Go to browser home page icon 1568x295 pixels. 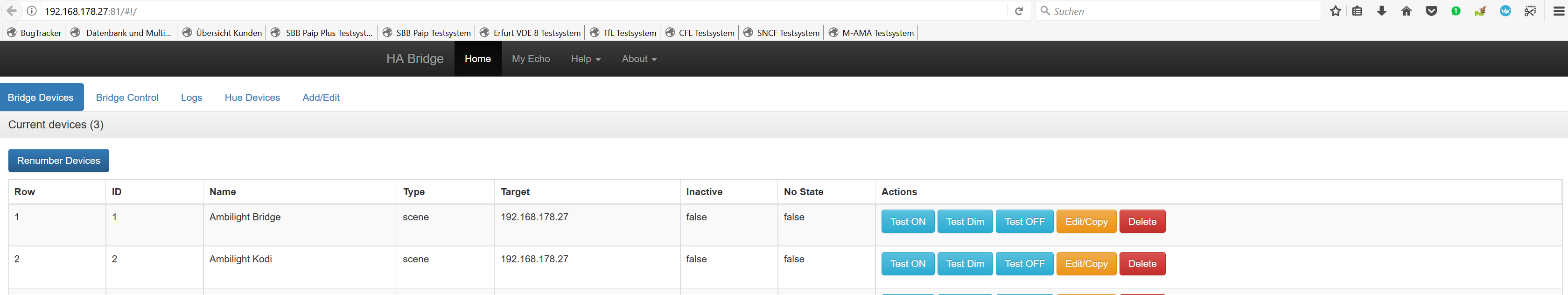(1406, 11)
